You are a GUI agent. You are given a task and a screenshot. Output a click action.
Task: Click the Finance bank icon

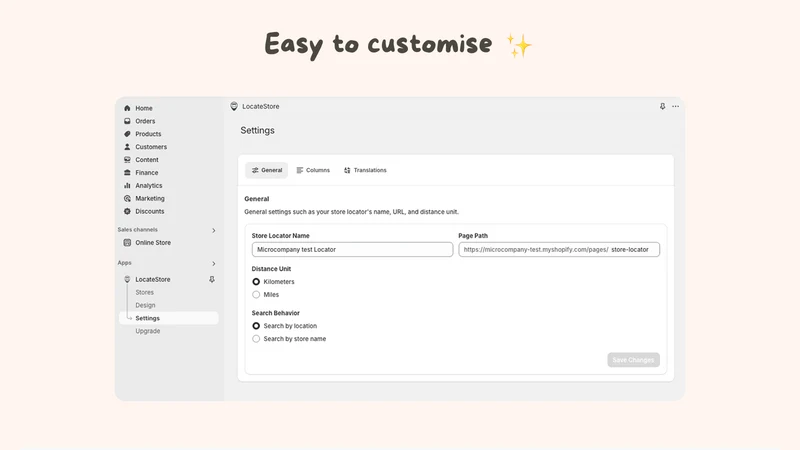tap(127, 172)
